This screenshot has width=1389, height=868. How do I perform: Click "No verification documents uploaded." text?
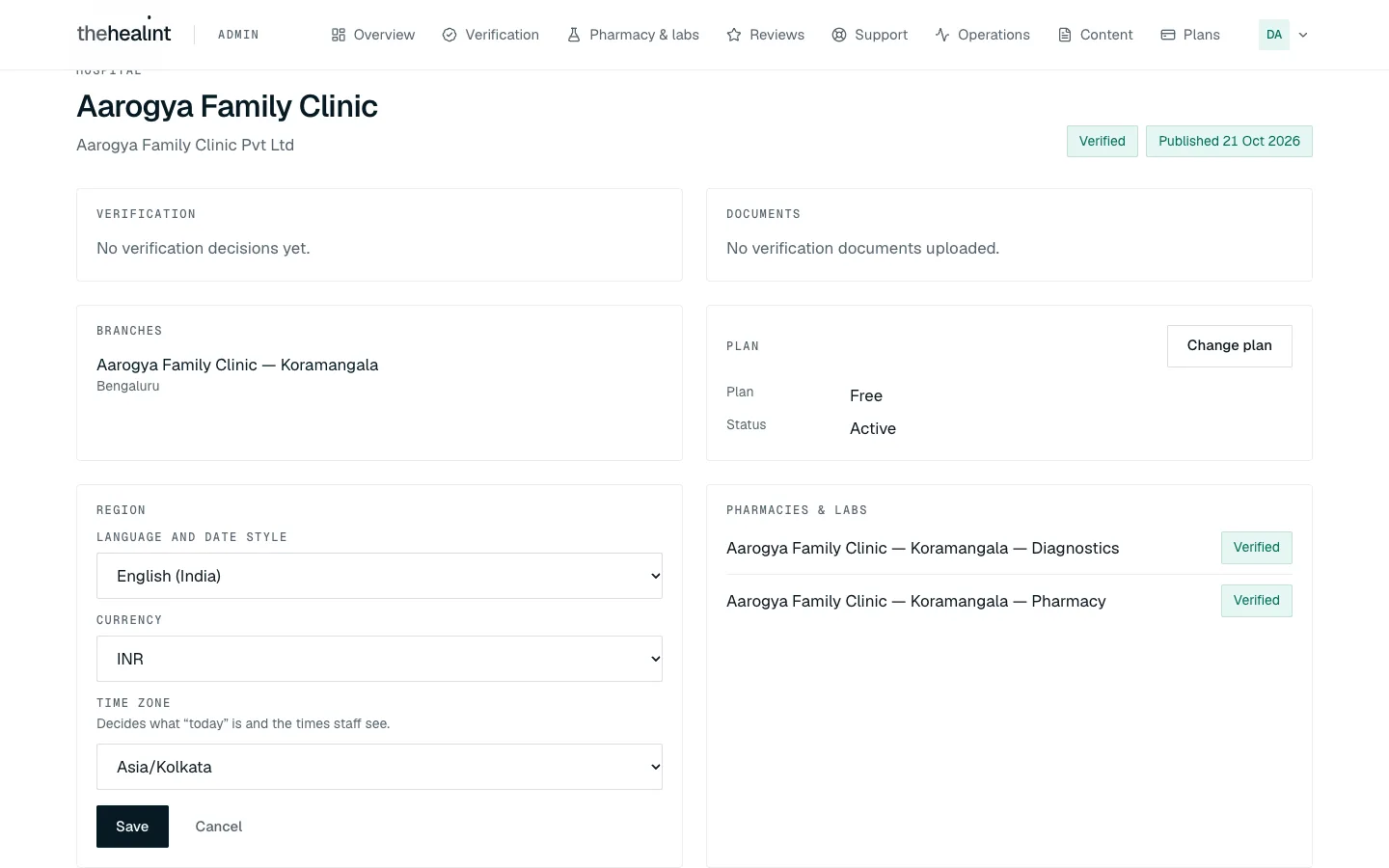(863, 248)
